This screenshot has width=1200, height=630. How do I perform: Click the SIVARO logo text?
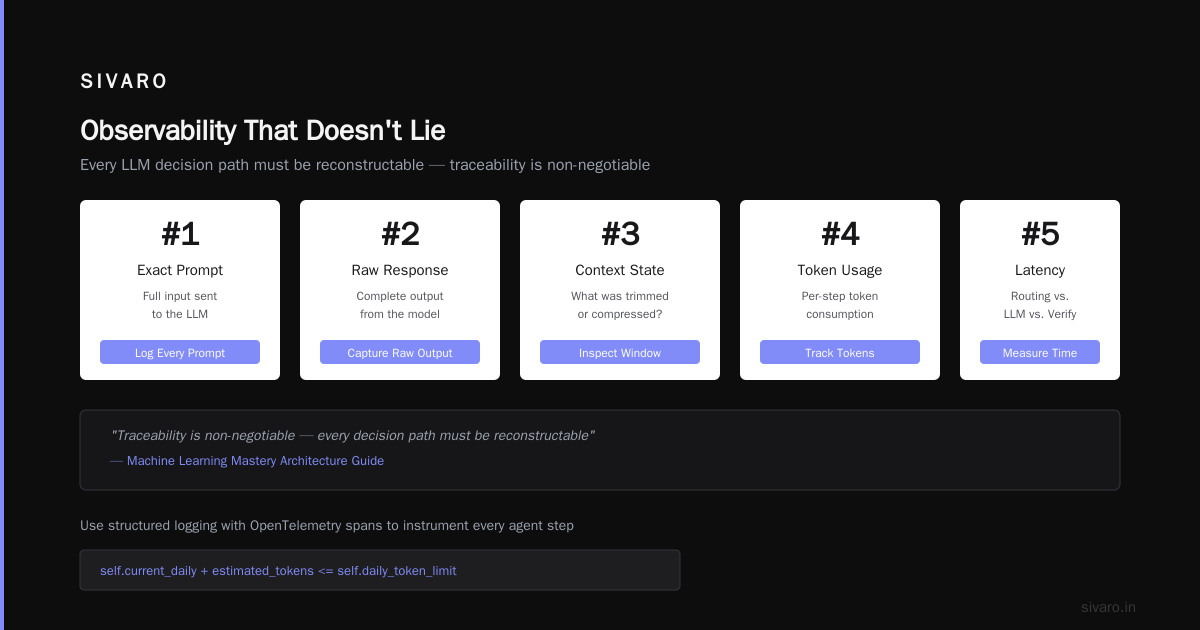point(124,82)
